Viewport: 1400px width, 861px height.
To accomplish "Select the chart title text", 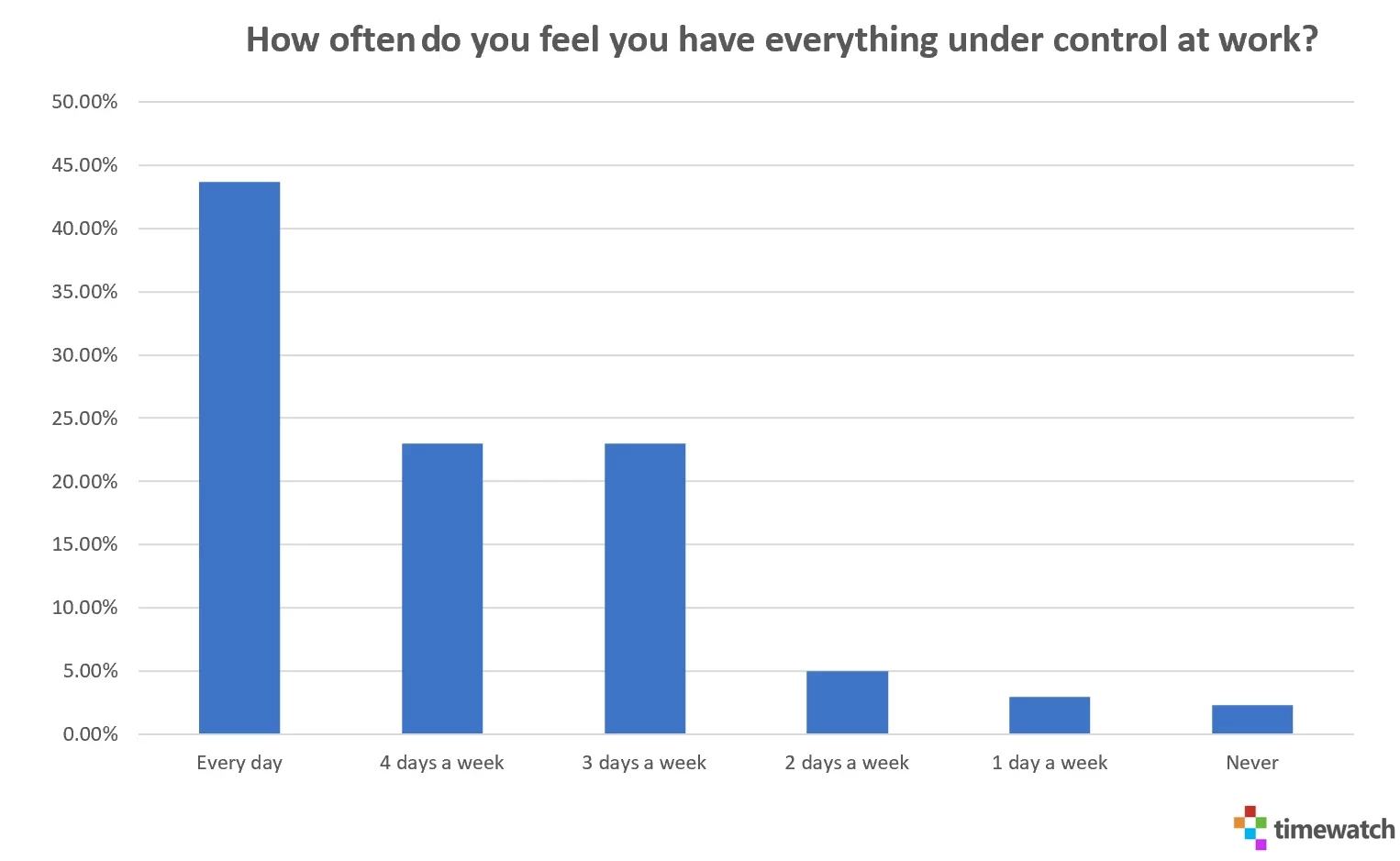I will coord(782,39).
